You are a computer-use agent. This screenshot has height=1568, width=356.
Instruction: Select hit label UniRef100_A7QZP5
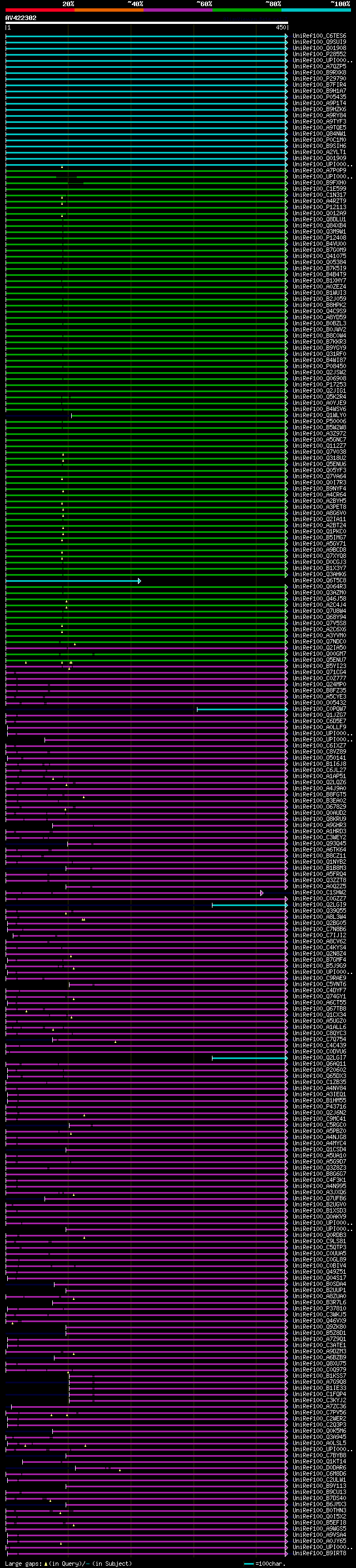click(319, 66)
